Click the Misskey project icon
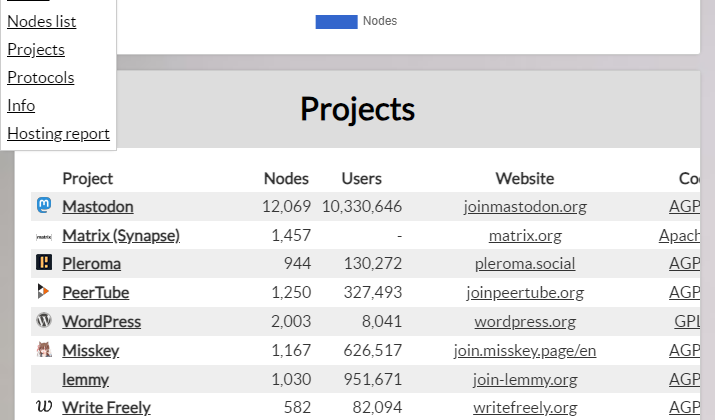The height and width of the screenshot is (420, 715). [44, 349]
